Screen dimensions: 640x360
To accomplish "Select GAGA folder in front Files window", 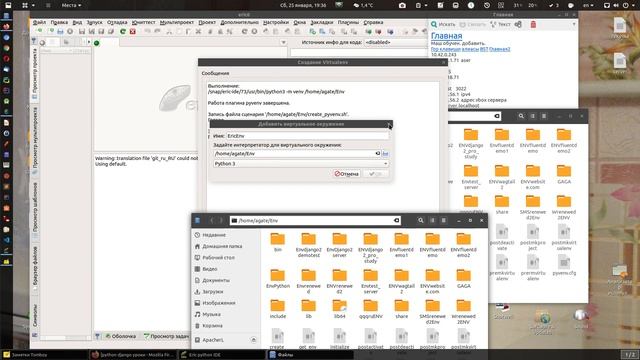I will [464, 279].
